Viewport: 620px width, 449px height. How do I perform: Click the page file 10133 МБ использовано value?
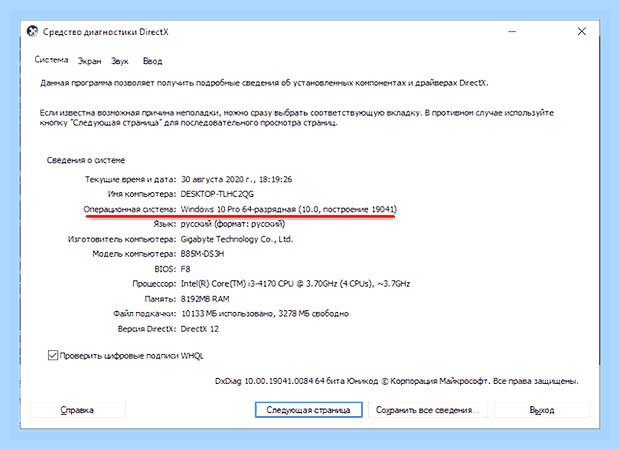coord(265,314)
